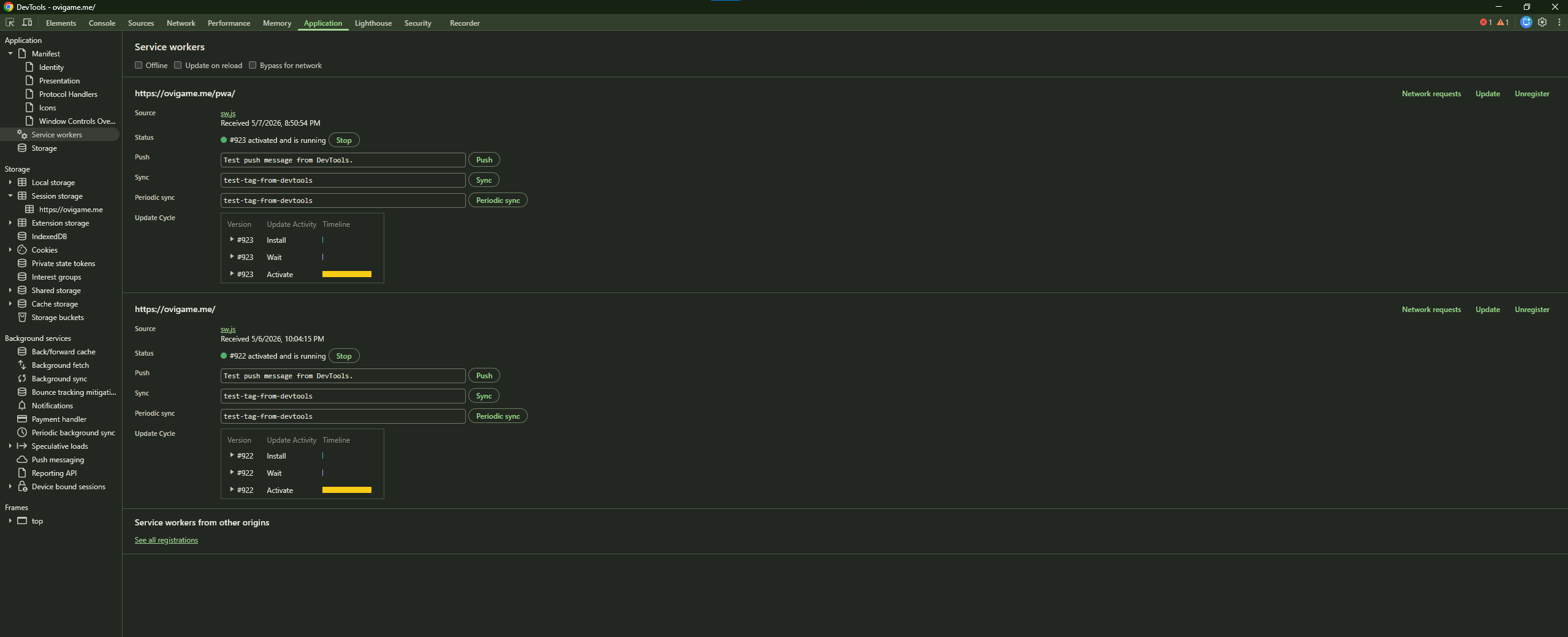Open the warnings count indicator

pyautogui.click(x=1502, y=23)
